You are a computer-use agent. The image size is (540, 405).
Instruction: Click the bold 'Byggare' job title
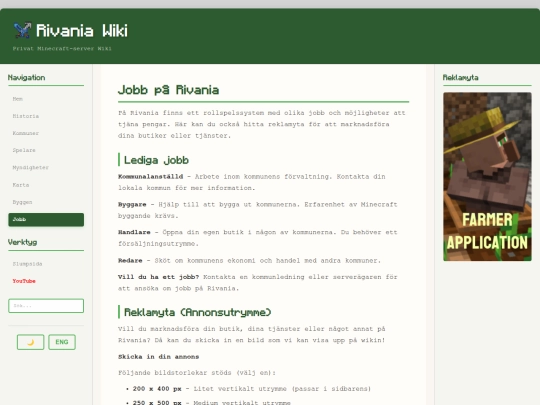click(132, 205)
